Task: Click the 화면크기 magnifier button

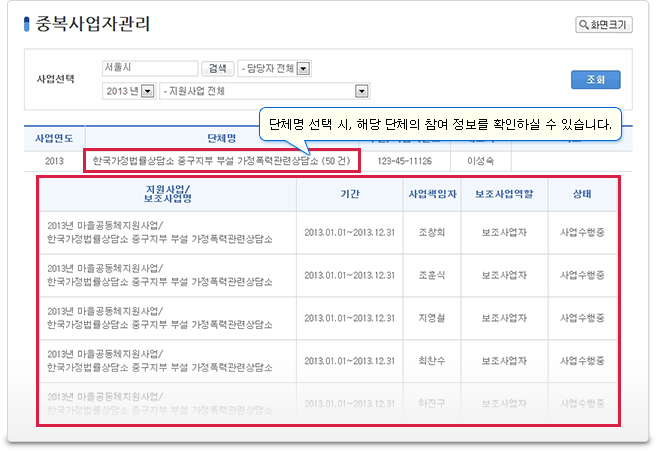Action: pos(603,25)
